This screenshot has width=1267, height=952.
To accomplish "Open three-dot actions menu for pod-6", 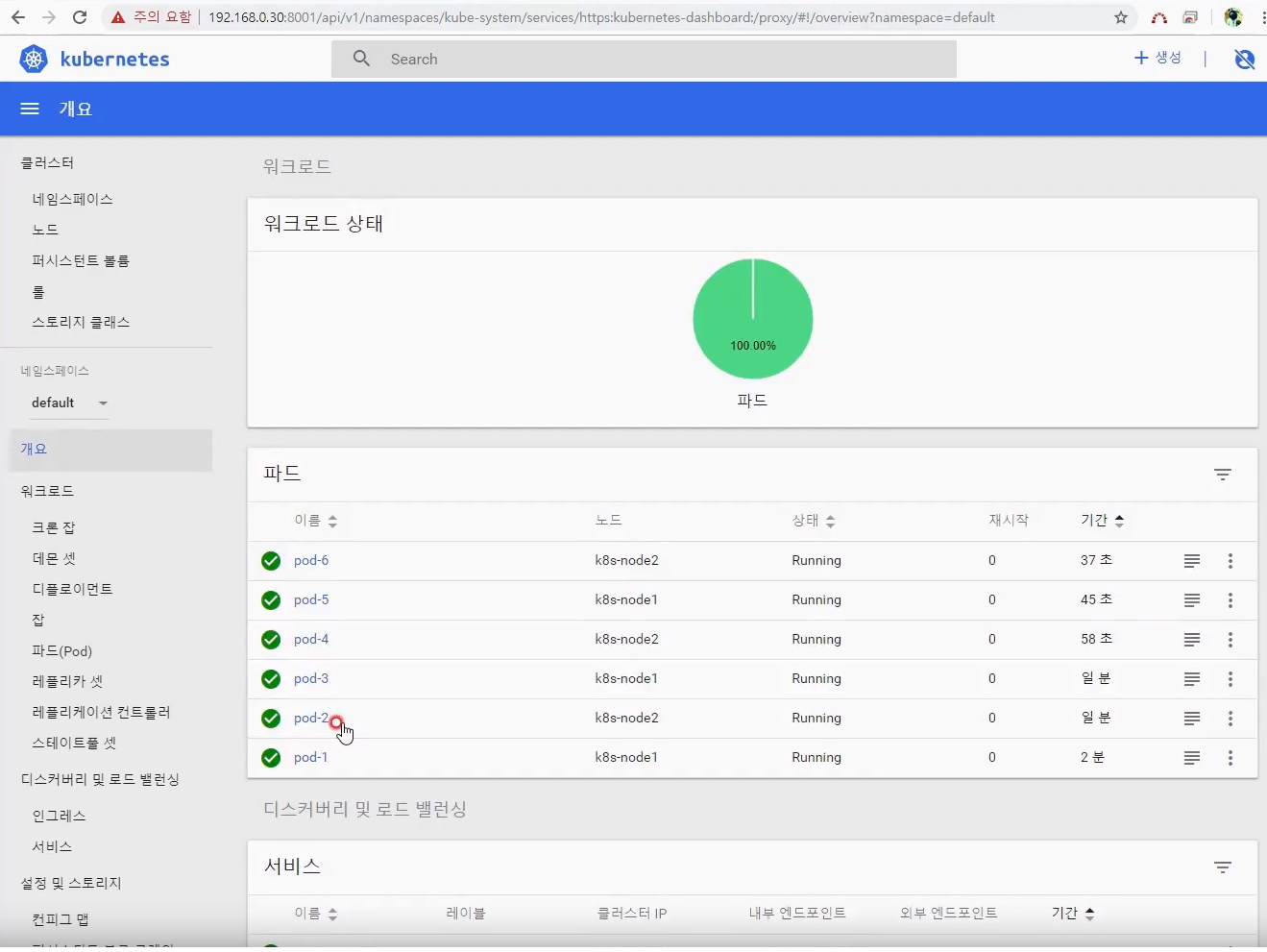I will [1230, 561].
